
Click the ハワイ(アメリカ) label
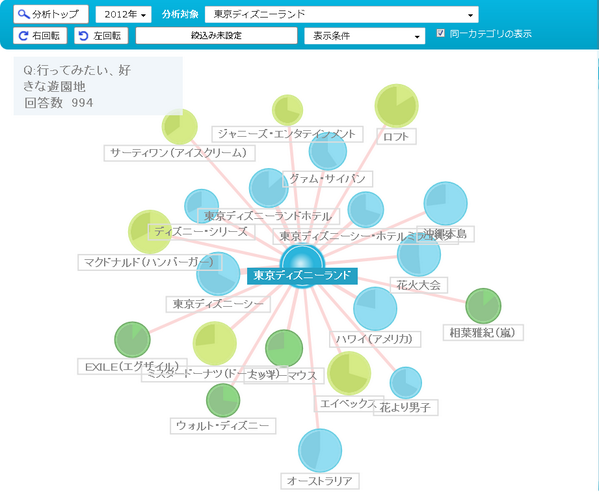[375, 339]
